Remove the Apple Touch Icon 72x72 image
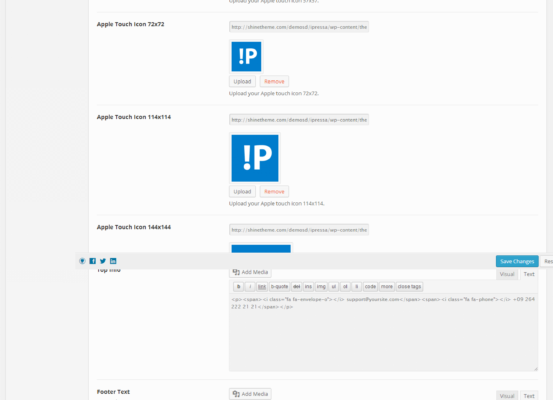 (274, 81)
